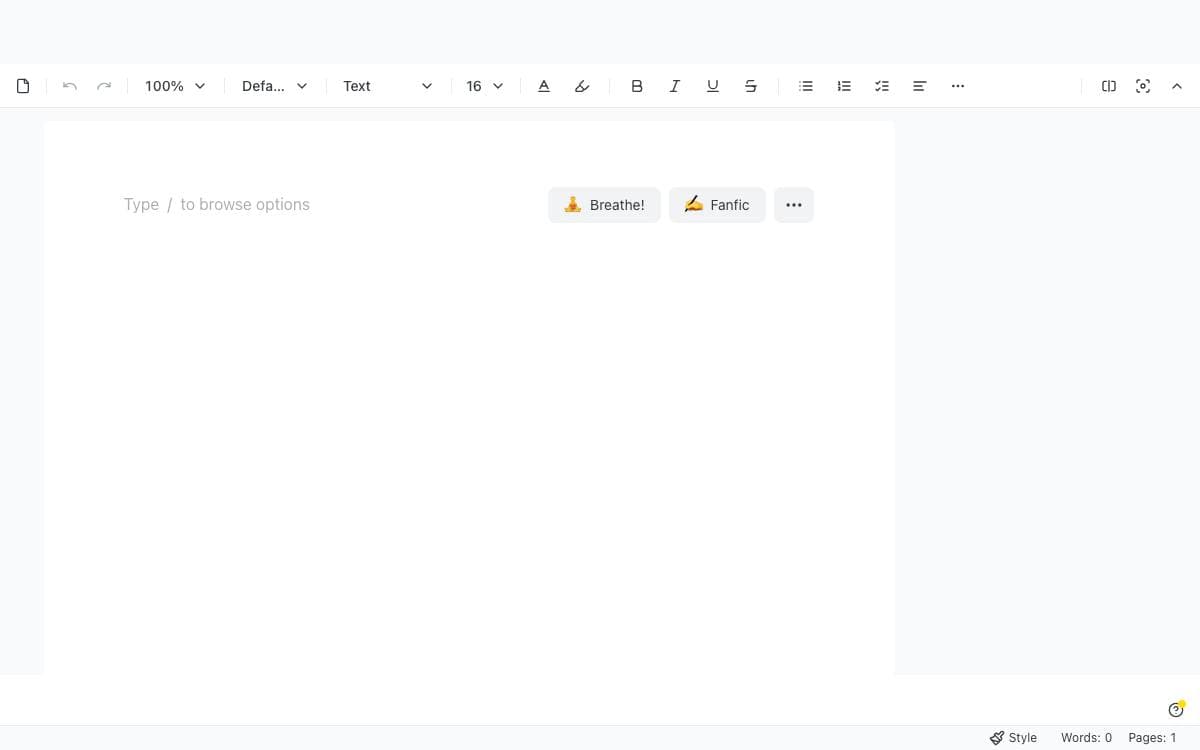1200x750 pixels.
Task: Click the Pages: 1 indicator
Action: (x=1152, y=738)
